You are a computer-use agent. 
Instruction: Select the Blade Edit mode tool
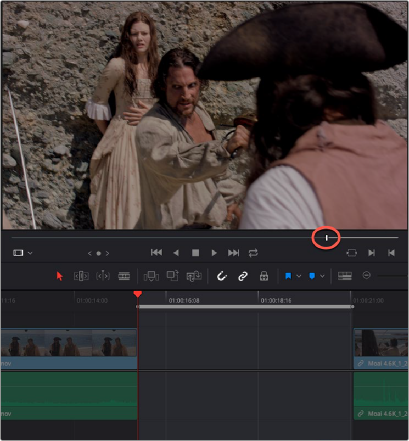(124, 276)
